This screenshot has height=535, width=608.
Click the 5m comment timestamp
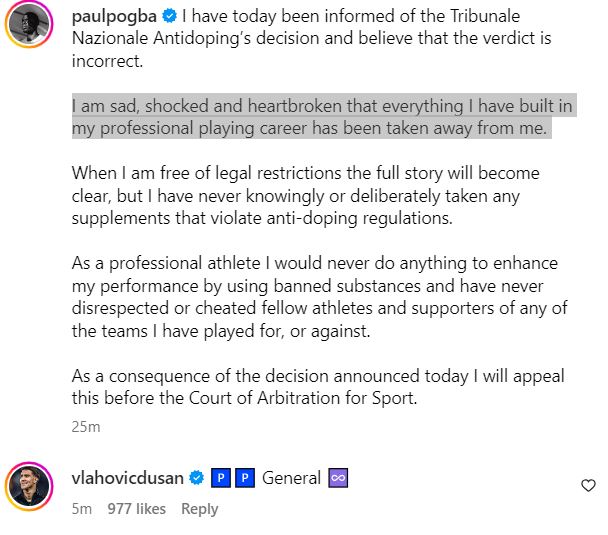click(82, 509)
